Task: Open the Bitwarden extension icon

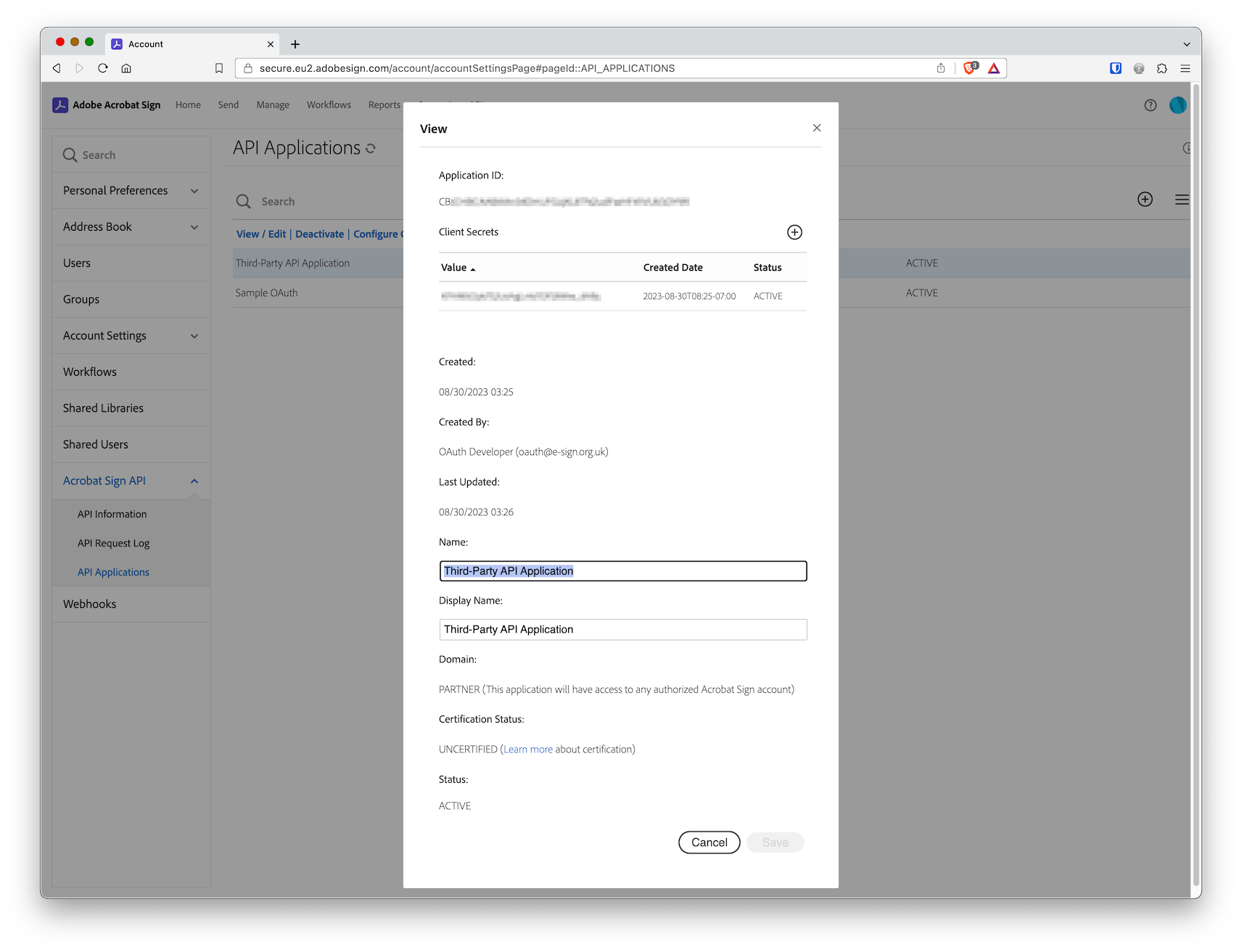Action: (1116, 68)
